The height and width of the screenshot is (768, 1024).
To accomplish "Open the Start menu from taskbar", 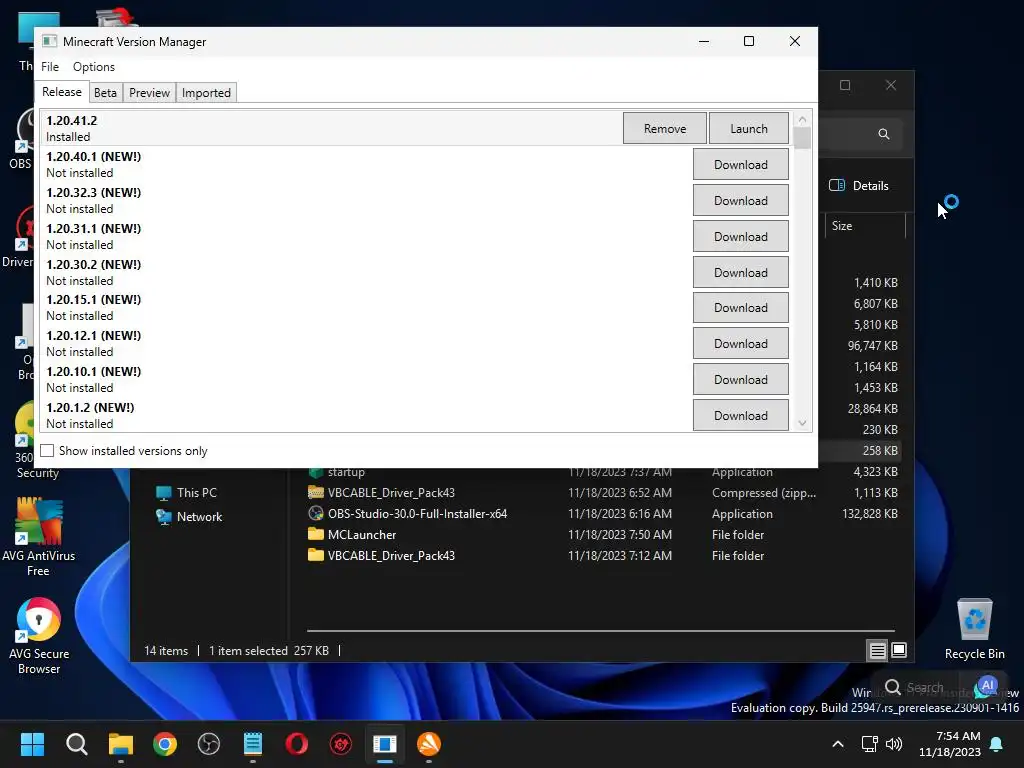I will (32, 744).
